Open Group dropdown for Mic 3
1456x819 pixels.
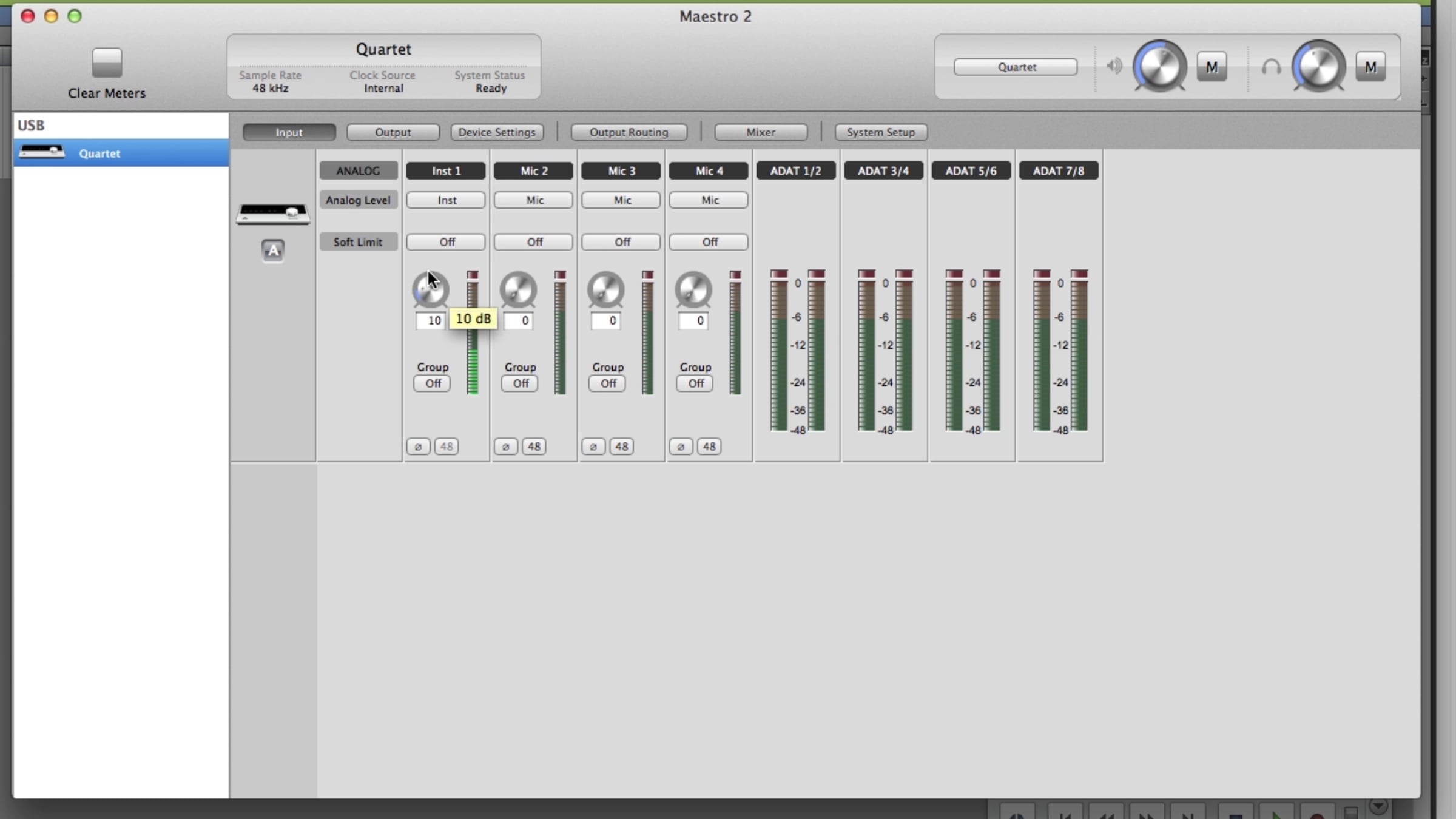[x=607, y=383]
